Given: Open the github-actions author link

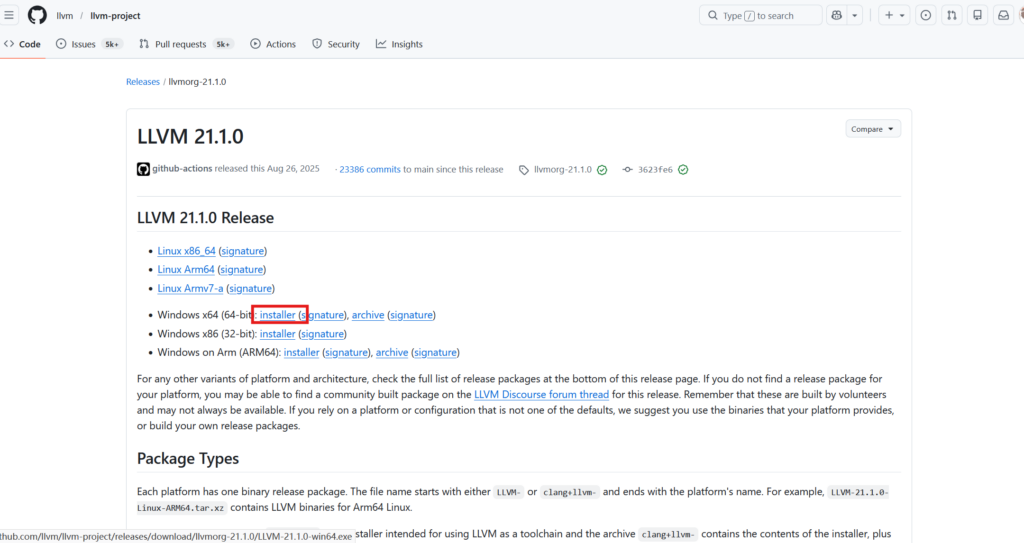Looking at the screenshot, I should (182, 169).
